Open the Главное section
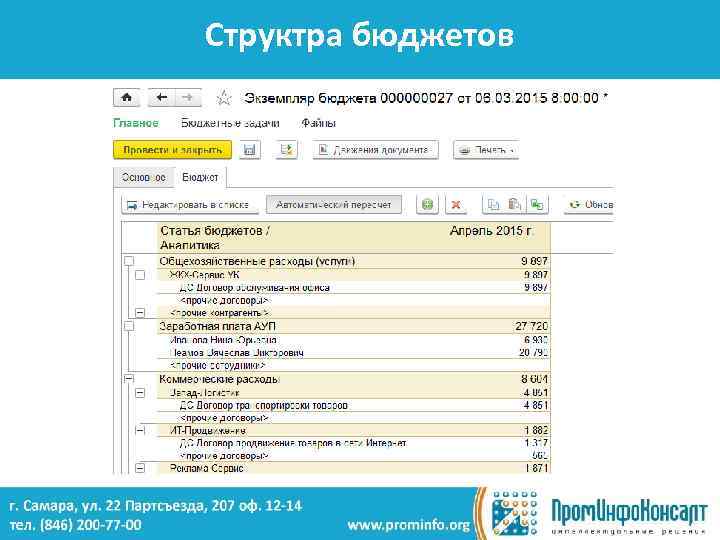Image resolution: width=720 pixels, height=540 pixels. coord(136,123)
